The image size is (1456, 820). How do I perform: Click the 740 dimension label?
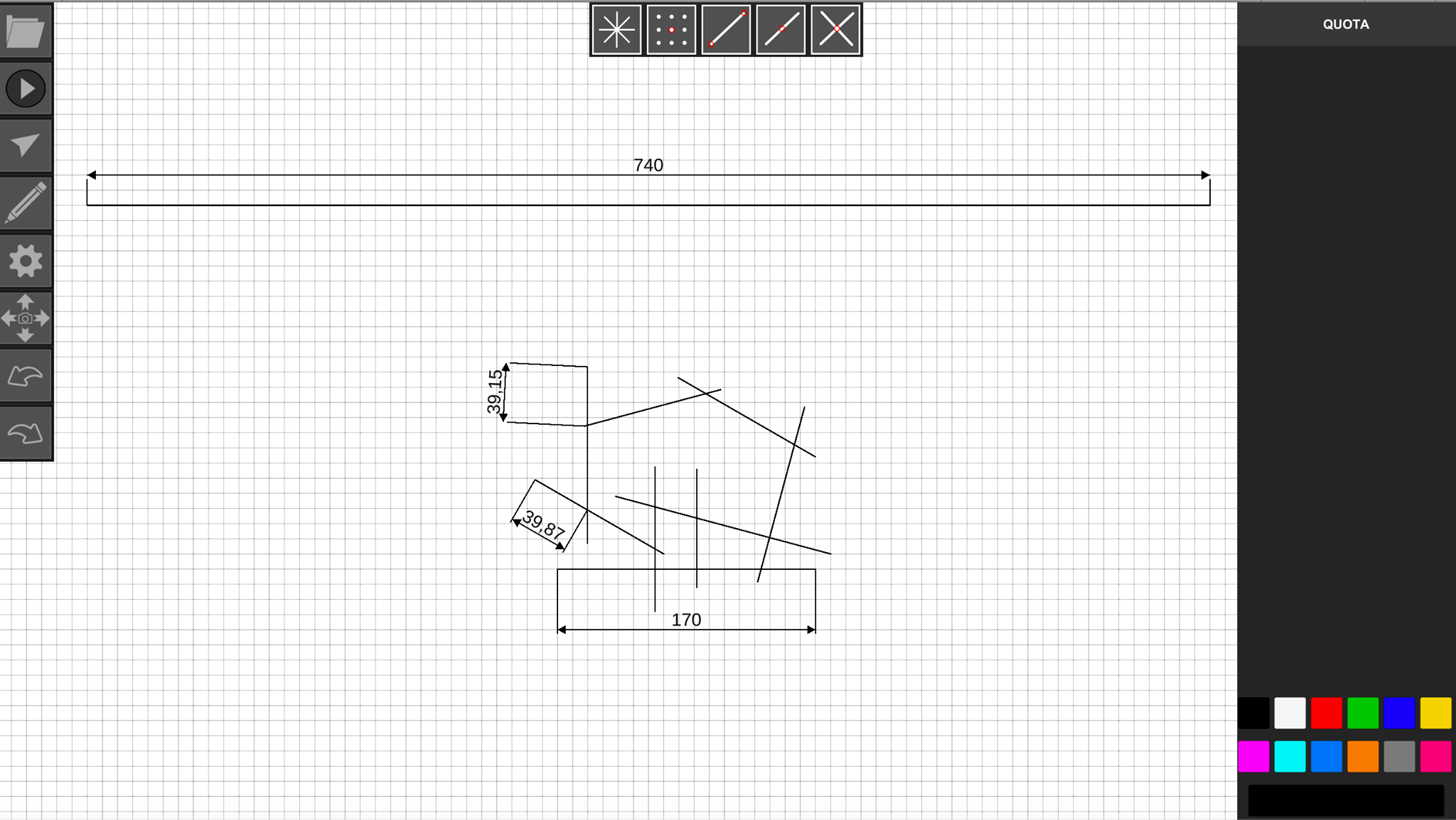click(x=648, y=165)
